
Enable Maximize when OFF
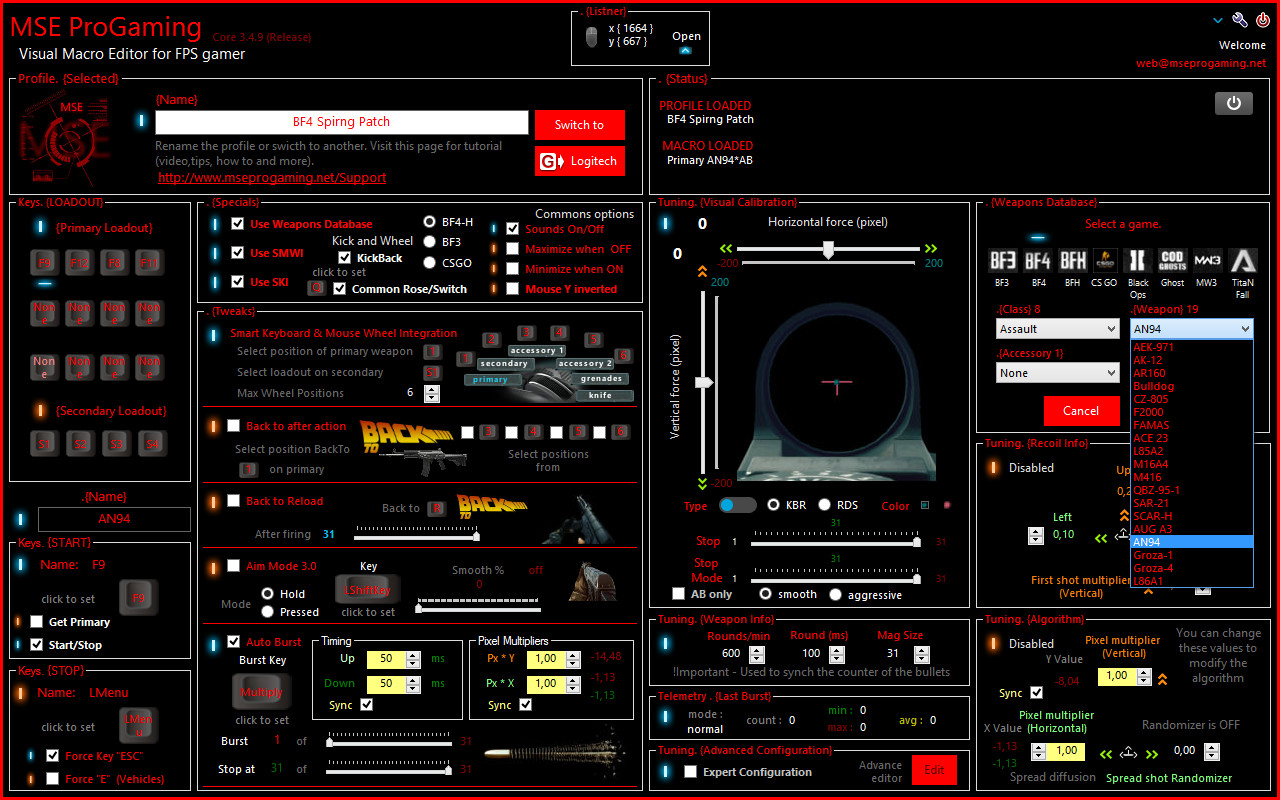[x=513, y=249]
